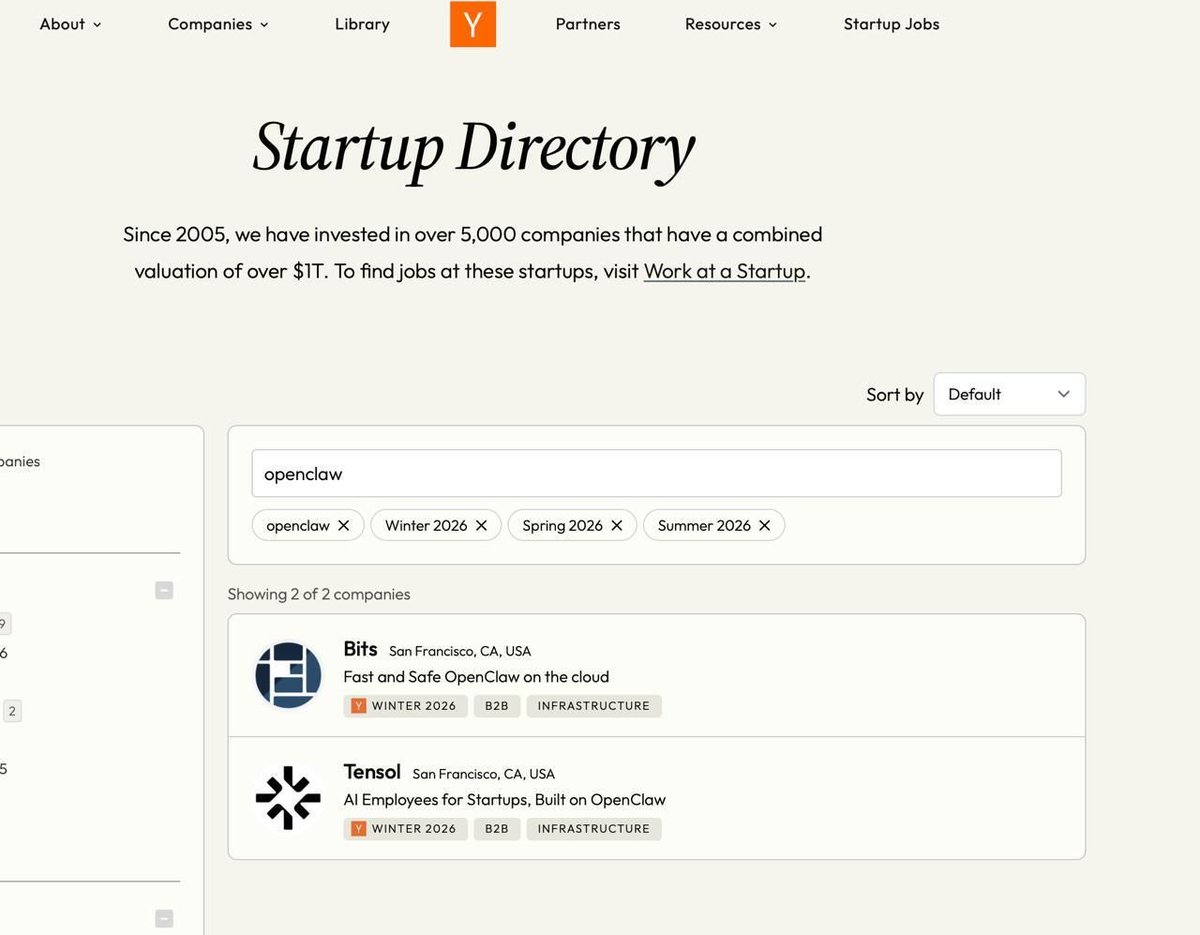Click the Infrastructure tag on Bits
Screen dimensions: 1200x935
[594, 706]
